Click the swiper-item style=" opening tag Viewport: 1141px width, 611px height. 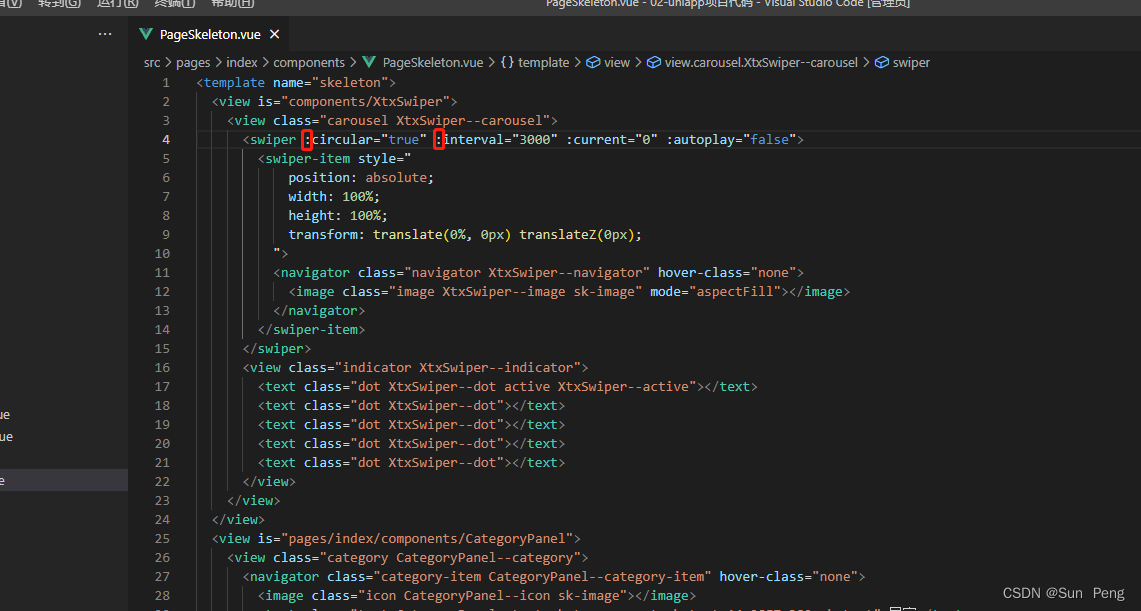335,159
